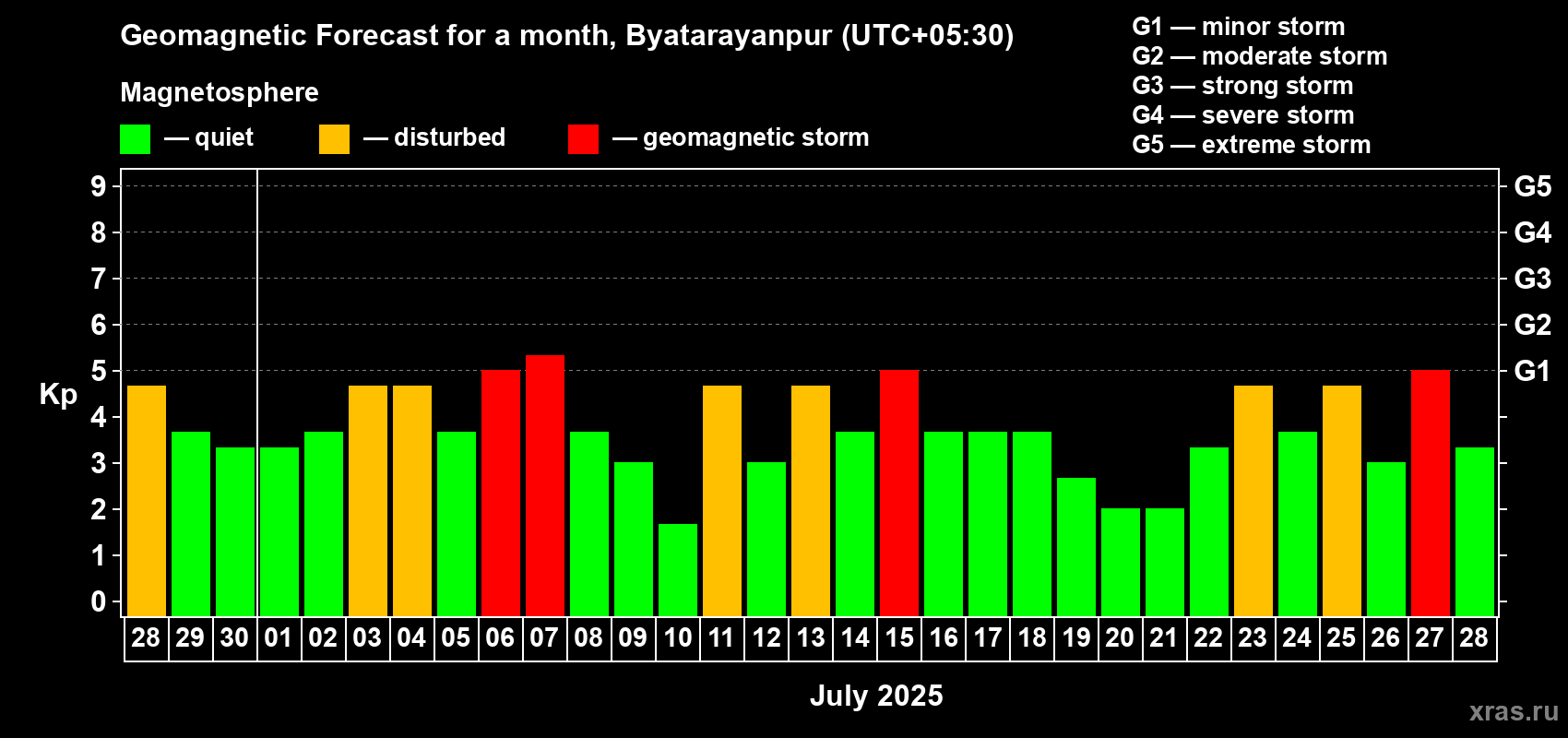Click 'G2 — moderate storm' legend line

point(1260,56)
